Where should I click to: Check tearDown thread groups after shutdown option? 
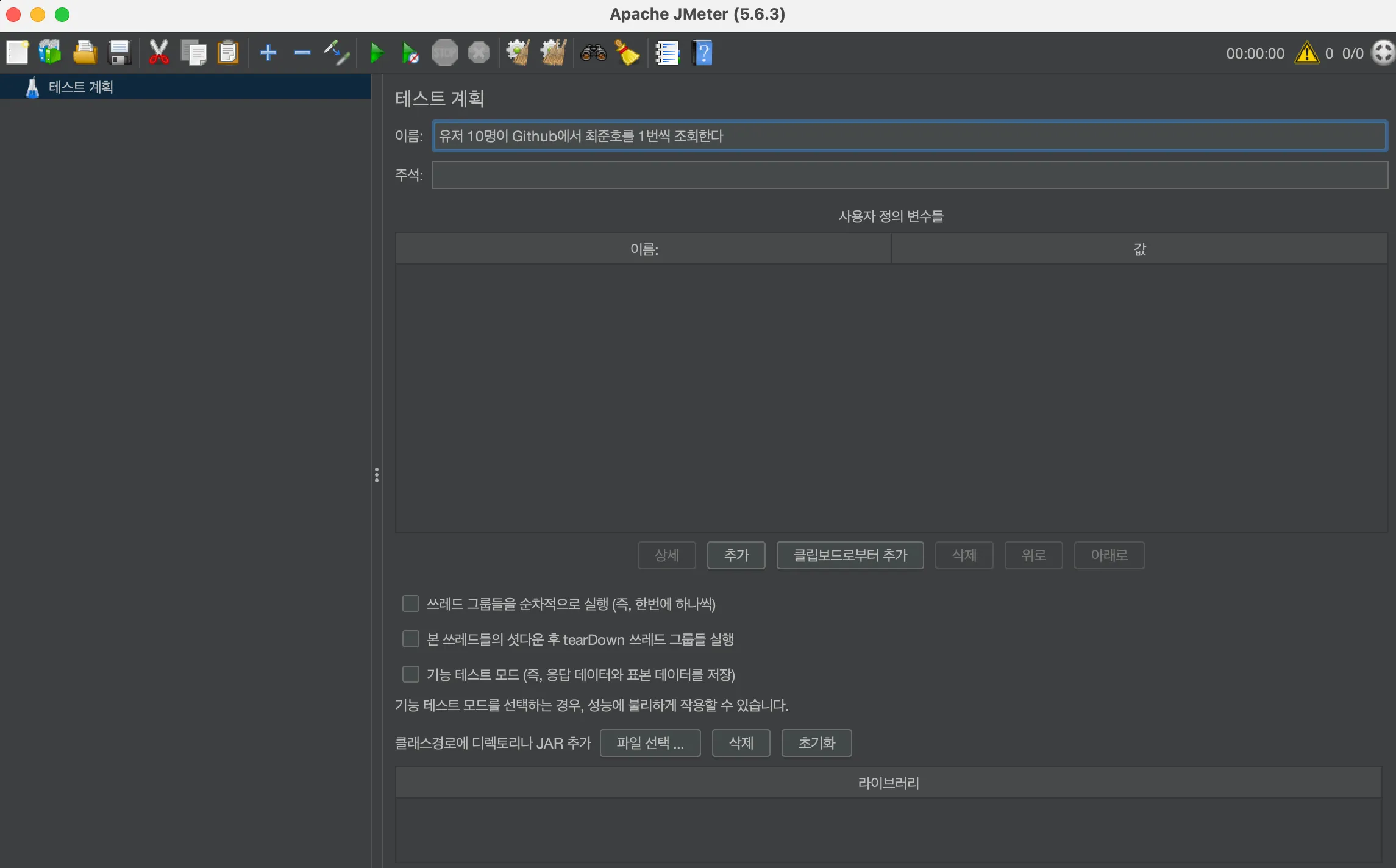tap(411, 639)
